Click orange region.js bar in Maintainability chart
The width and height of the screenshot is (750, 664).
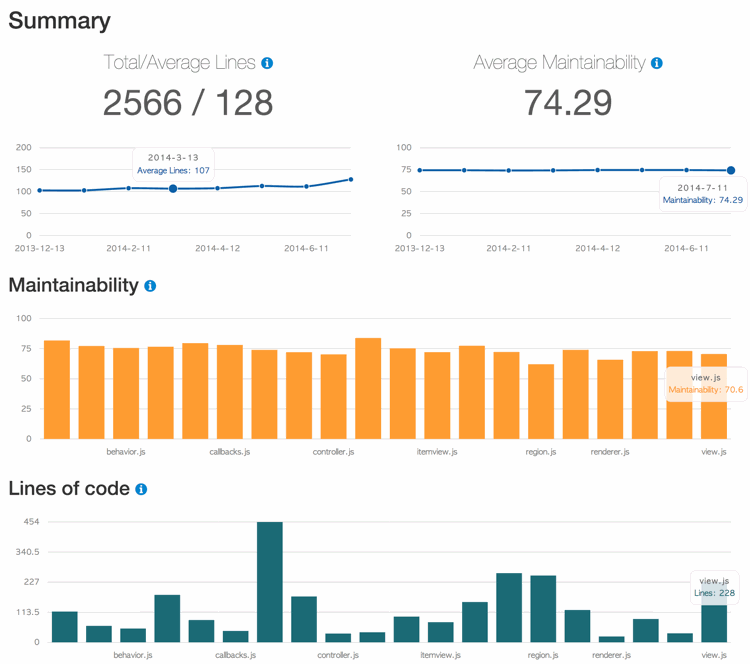(541, 401)
